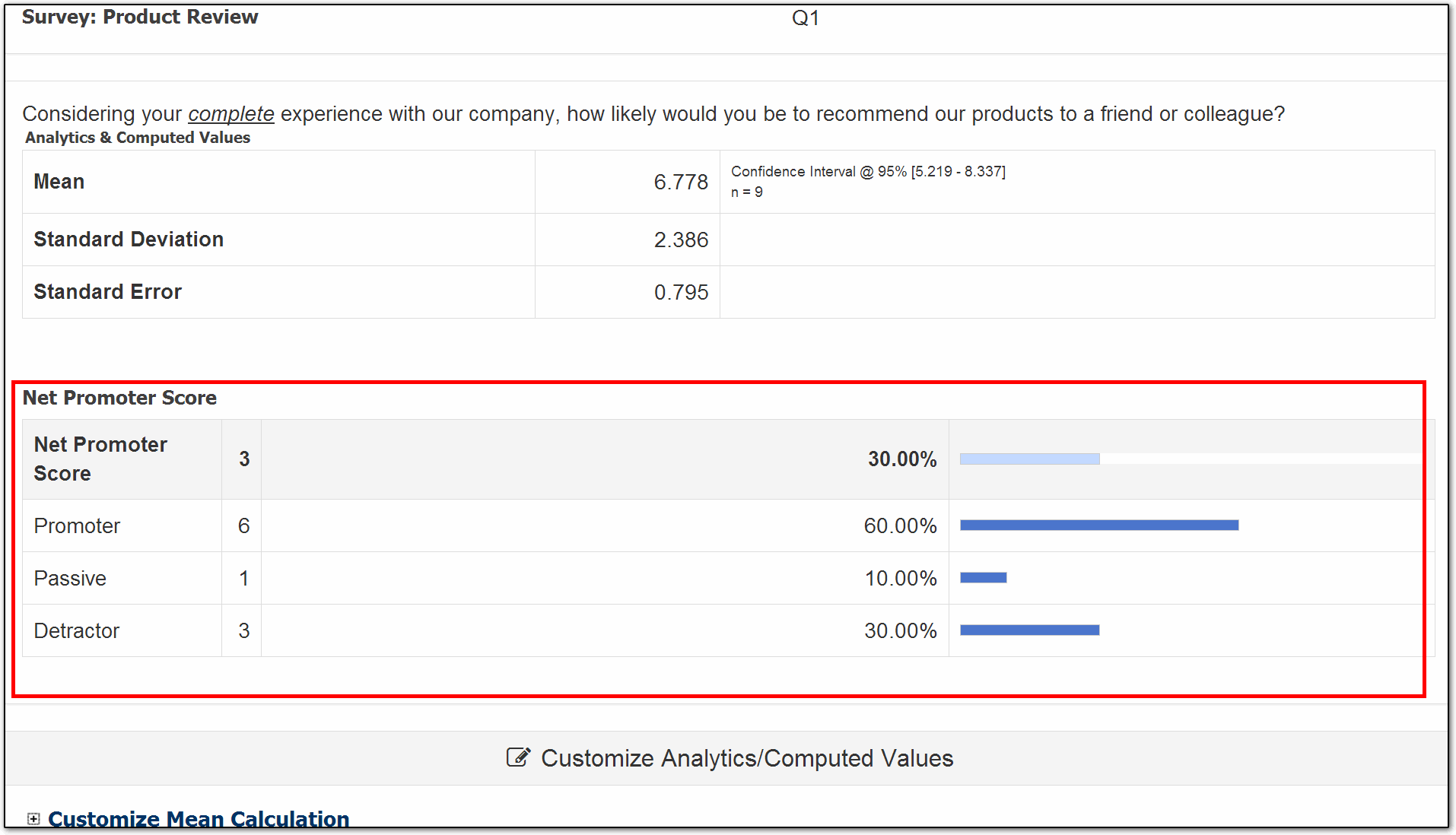This screenshot has height=835, width=1456.
Task: Click the Survey: Product Review title
Action: point(140,17)
